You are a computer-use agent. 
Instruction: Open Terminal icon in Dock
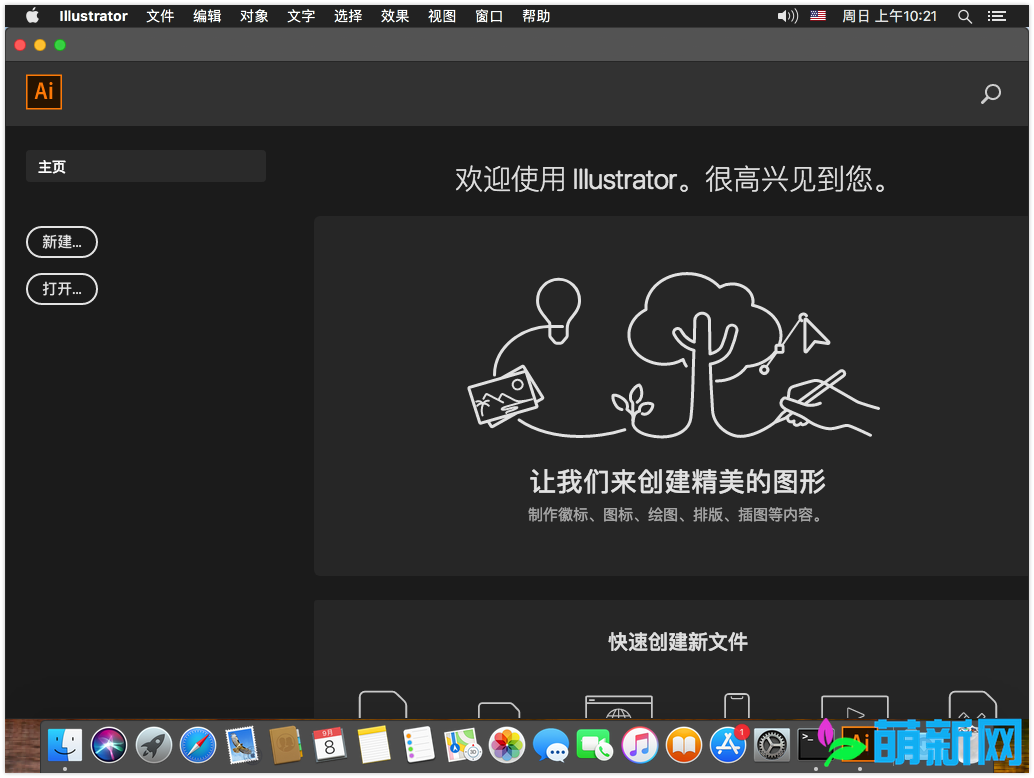click(816, 746)
